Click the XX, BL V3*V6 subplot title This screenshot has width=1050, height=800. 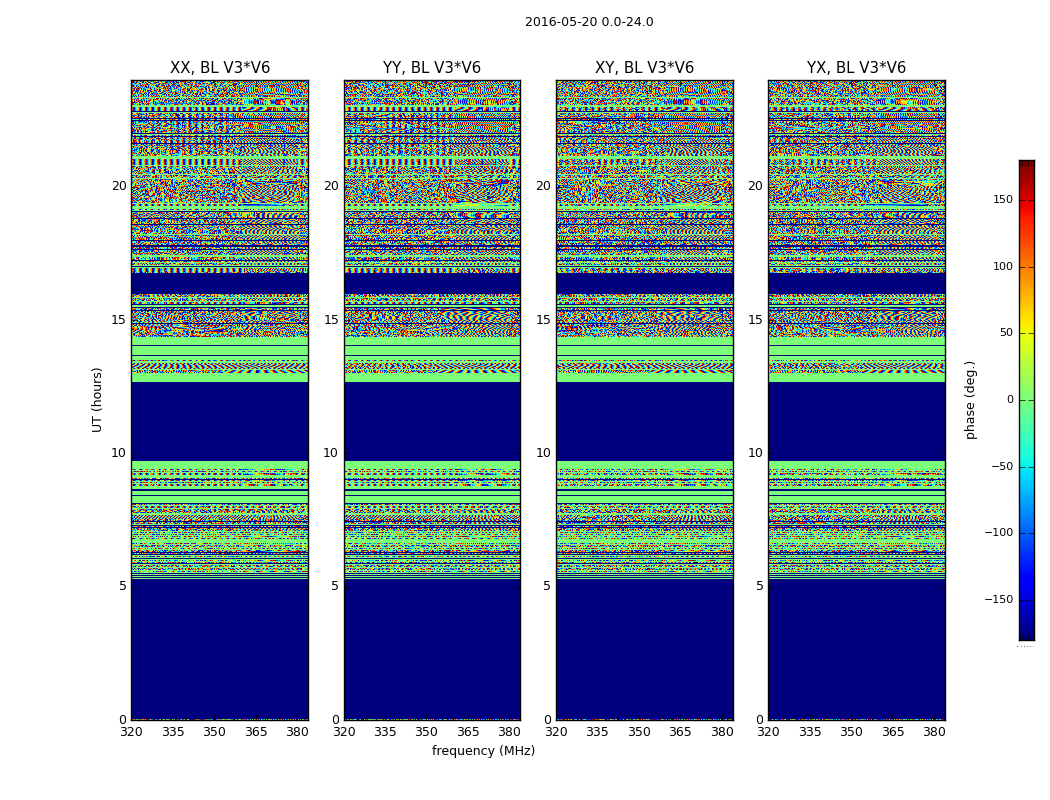coord(220,68)
